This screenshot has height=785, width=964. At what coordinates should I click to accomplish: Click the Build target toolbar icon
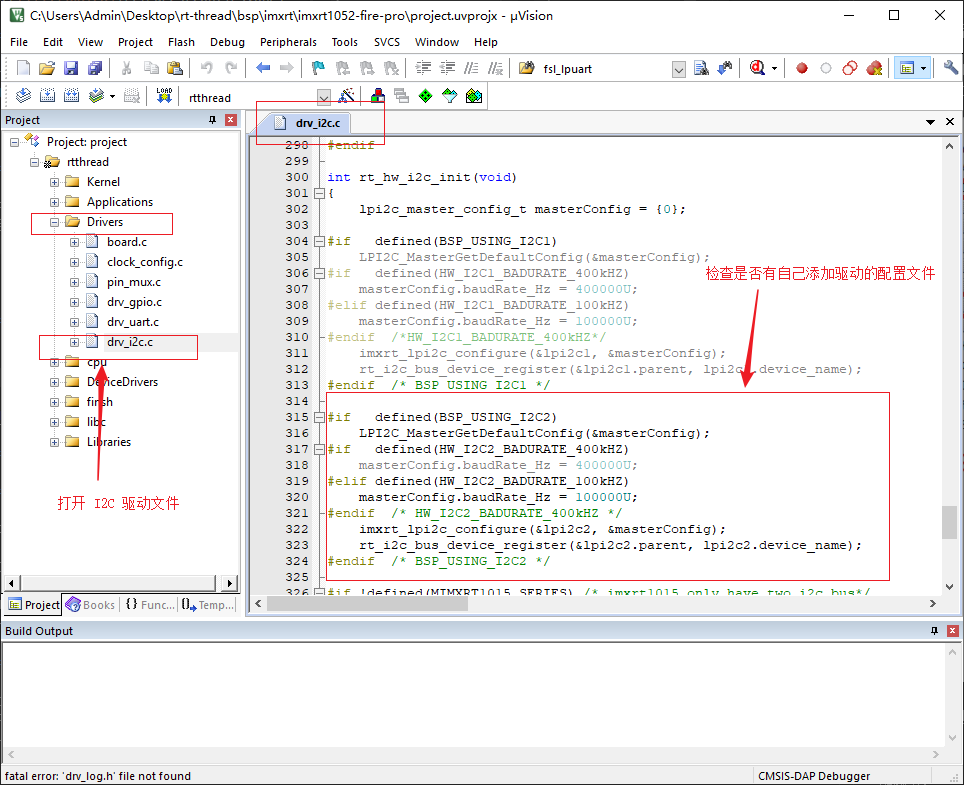[47, 96]
